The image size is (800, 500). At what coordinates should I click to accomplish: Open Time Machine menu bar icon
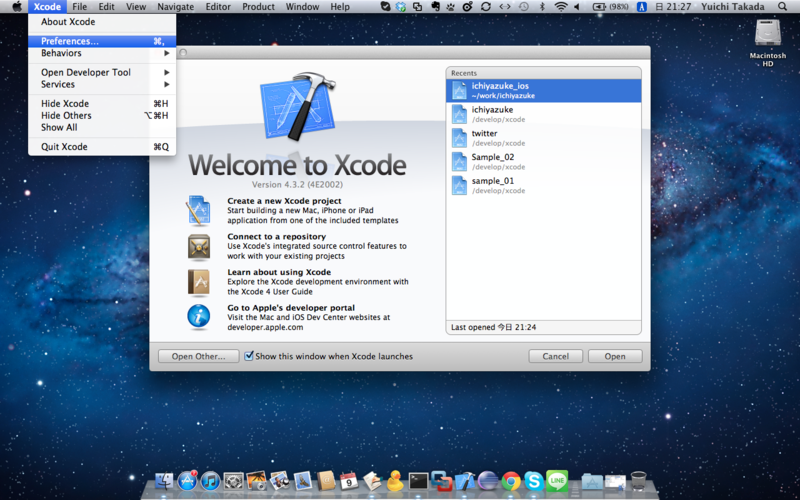coord(523,7)
